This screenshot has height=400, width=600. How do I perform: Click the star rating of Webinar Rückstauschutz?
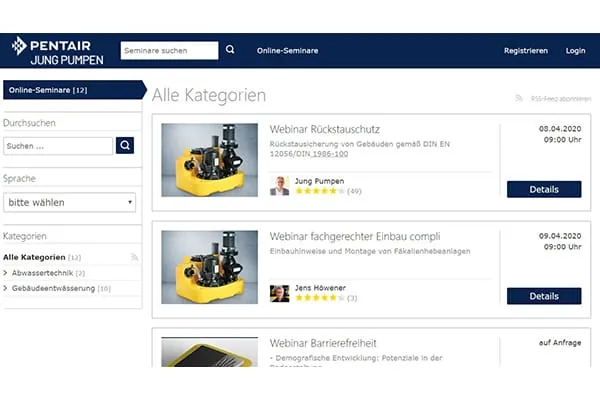(318, 191)
